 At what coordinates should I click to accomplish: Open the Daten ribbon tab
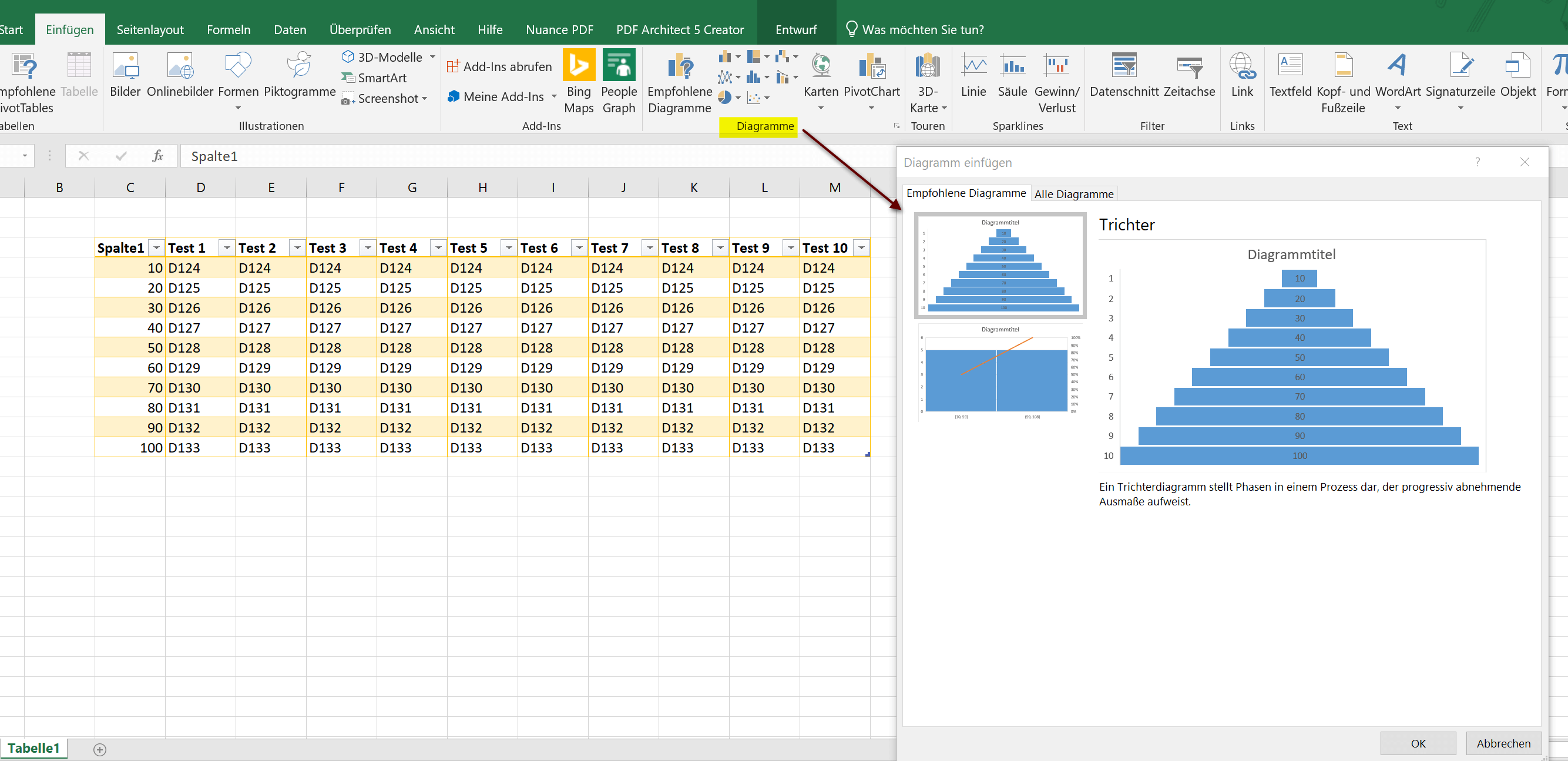pos(290,29)
